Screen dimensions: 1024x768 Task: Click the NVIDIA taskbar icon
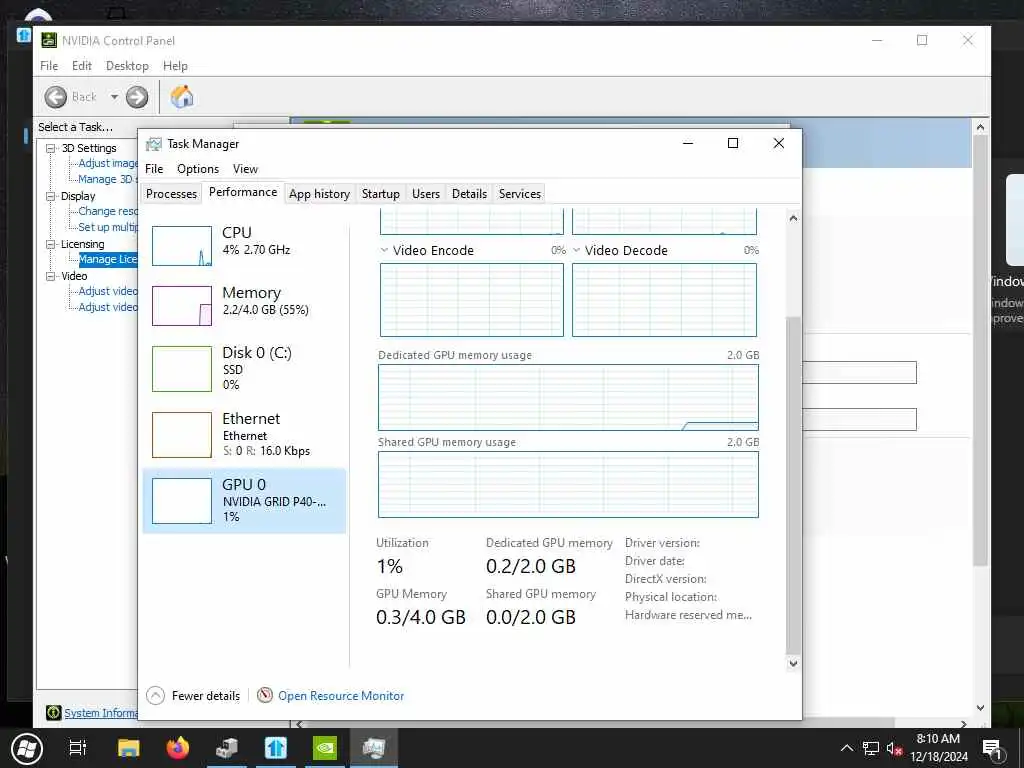tap(325, 748)
